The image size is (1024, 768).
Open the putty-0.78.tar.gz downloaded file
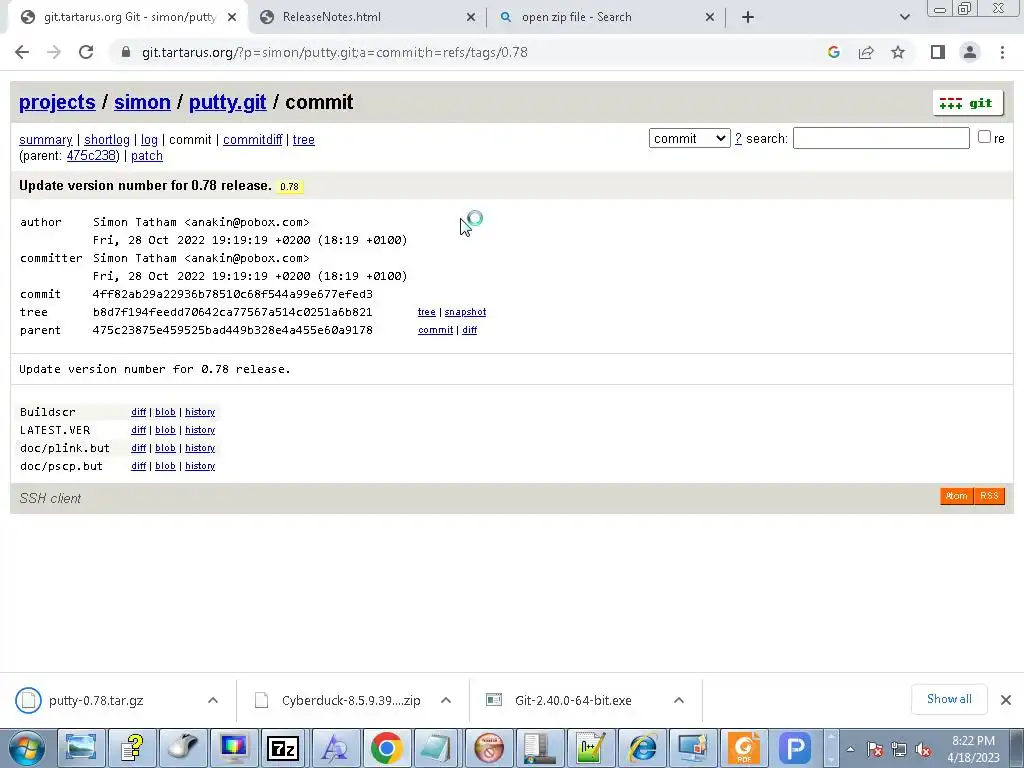click(96, 701)
